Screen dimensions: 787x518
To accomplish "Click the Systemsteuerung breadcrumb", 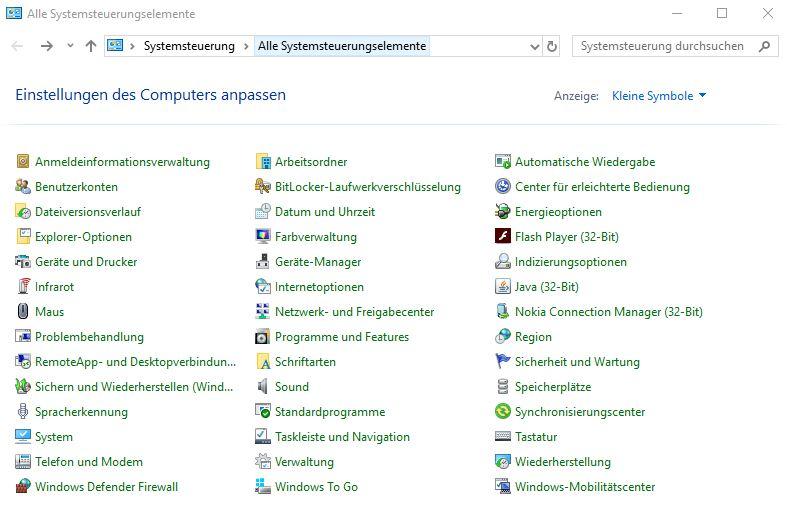I will coord(189,46).
